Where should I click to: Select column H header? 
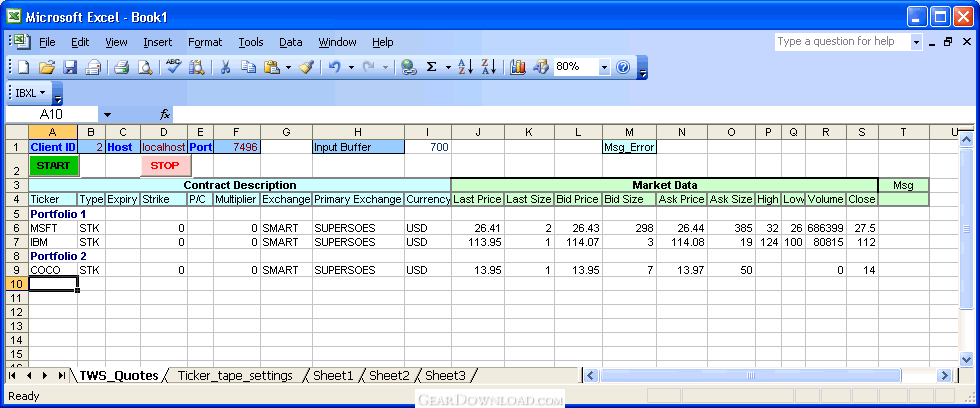(x=358, y=132)
